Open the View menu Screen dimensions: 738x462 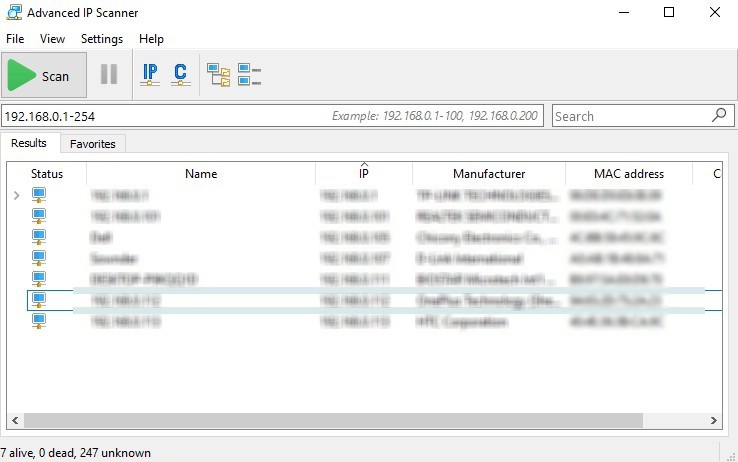click(x=52, y=39)
